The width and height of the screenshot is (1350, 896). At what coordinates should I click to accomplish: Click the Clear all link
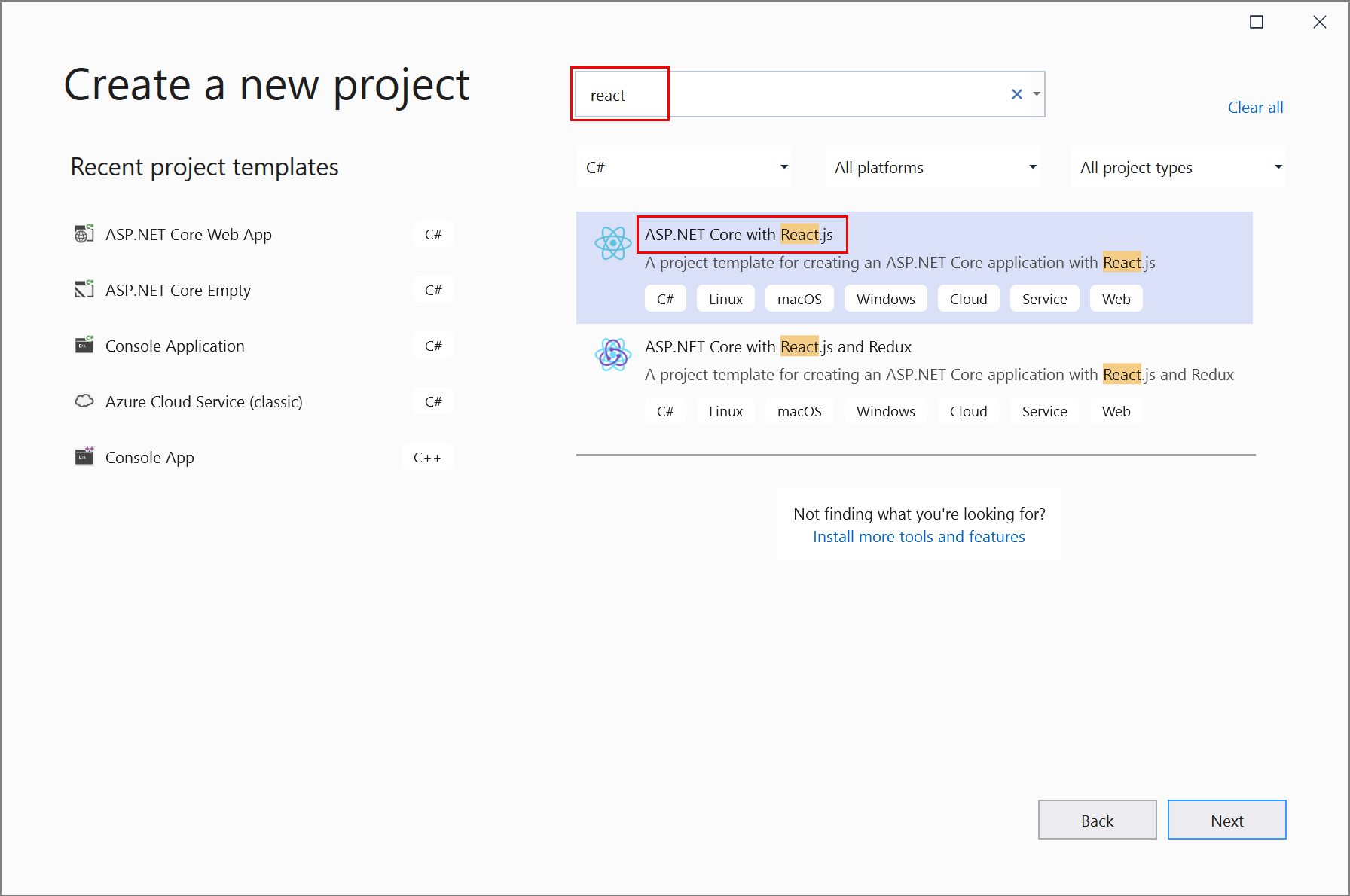[1255, 107]
